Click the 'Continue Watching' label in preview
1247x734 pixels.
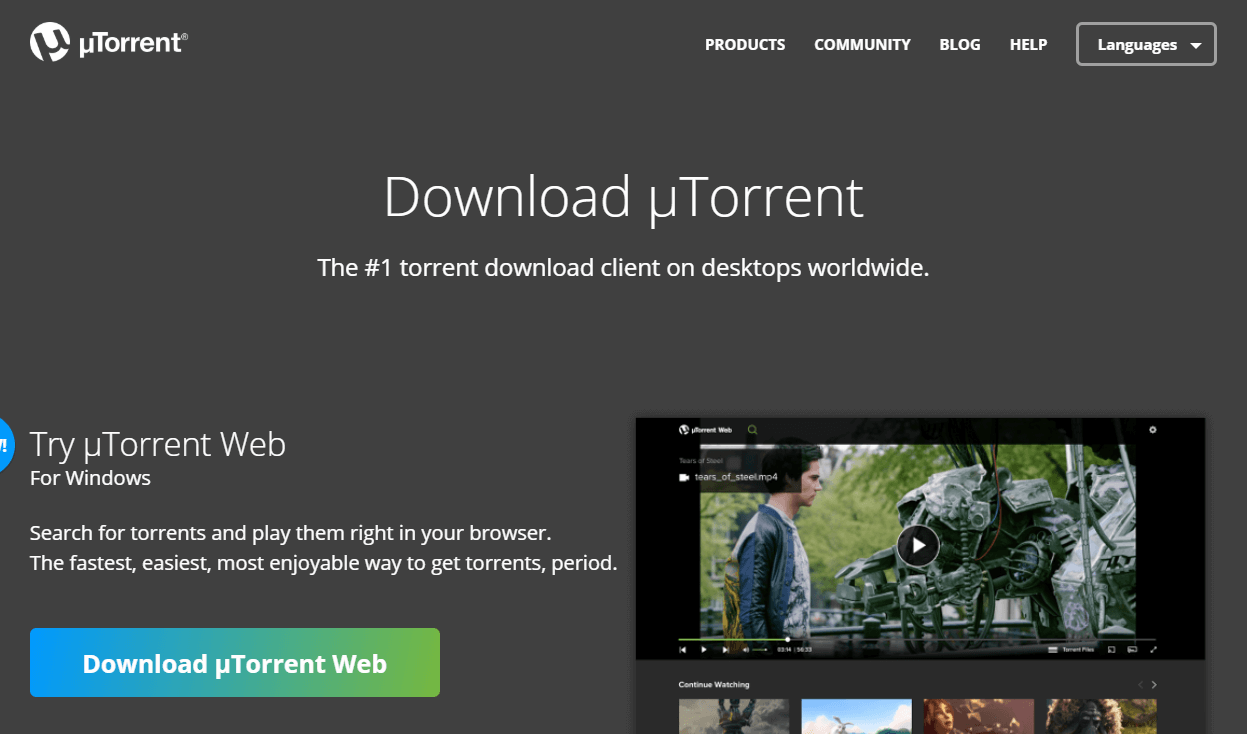tap(714, 685)
